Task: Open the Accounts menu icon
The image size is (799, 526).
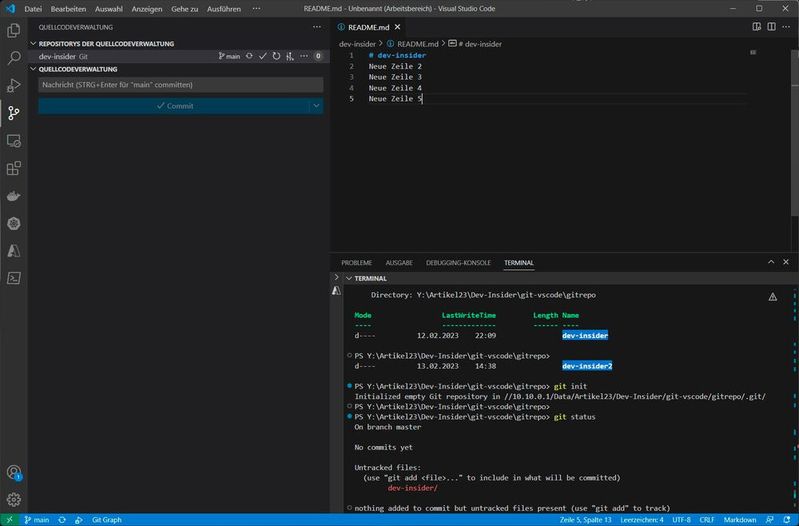Action: coord(14,472)
